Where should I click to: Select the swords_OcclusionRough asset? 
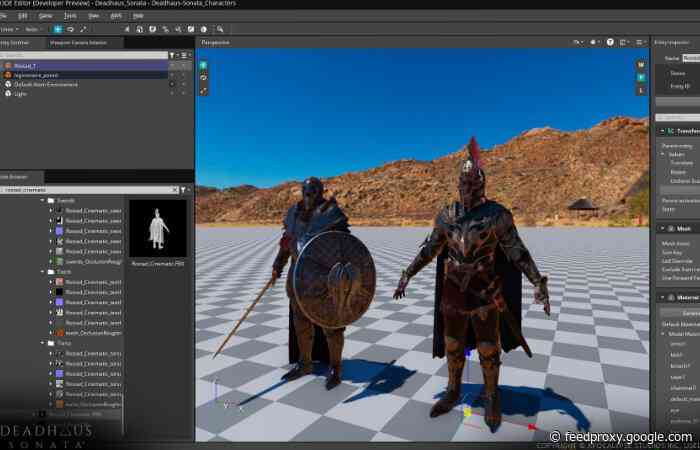89,262
